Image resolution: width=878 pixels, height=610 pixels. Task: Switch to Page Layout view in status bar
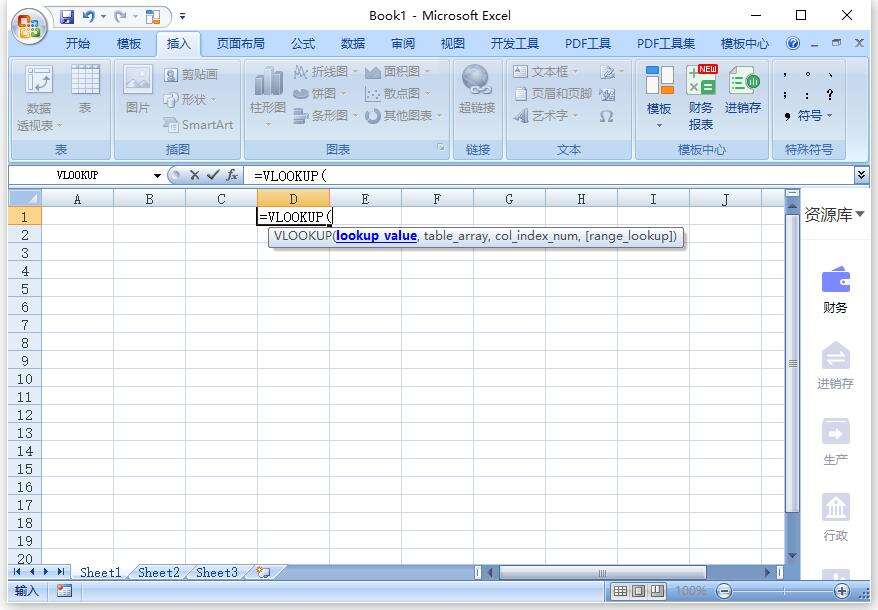[x=639, y=591]
